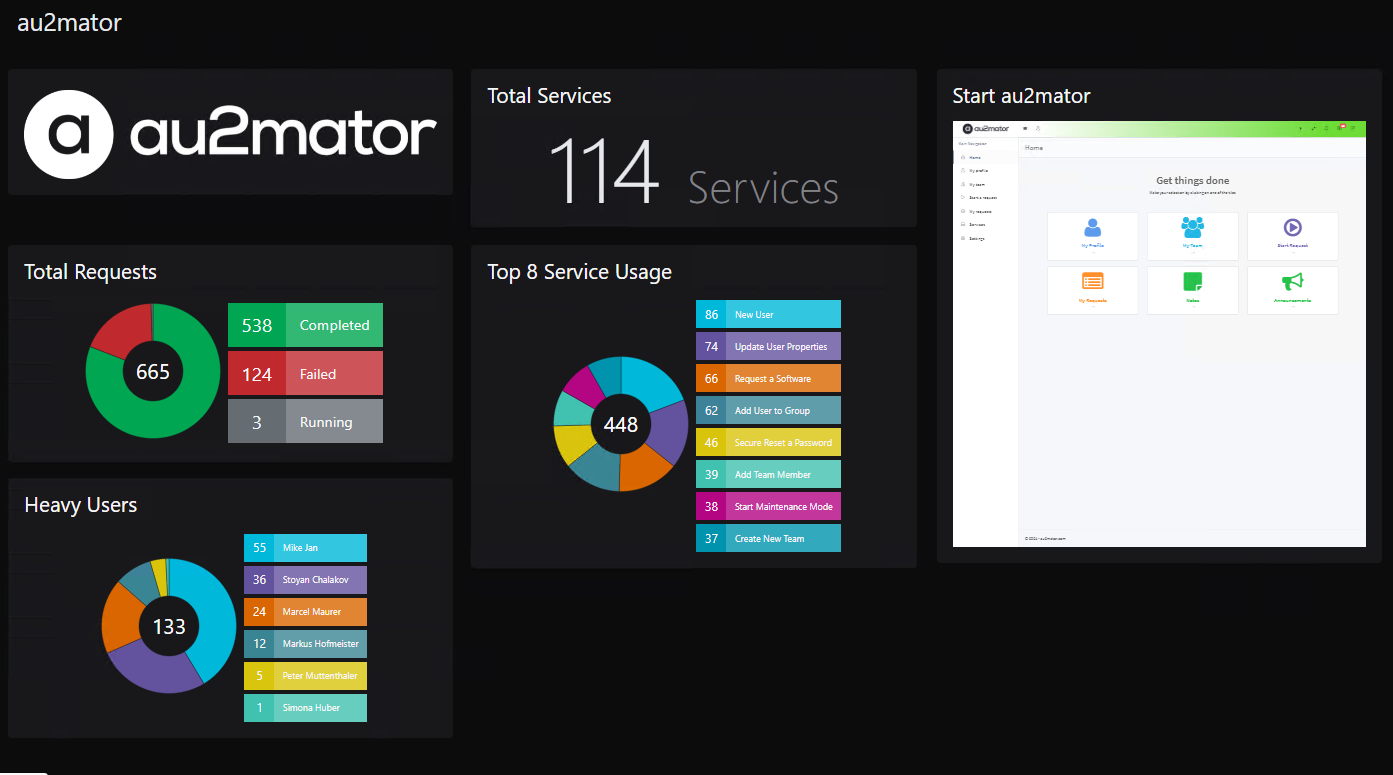Click Peter Muttenthaler in the Heavy Users legend

coord(305,676)
